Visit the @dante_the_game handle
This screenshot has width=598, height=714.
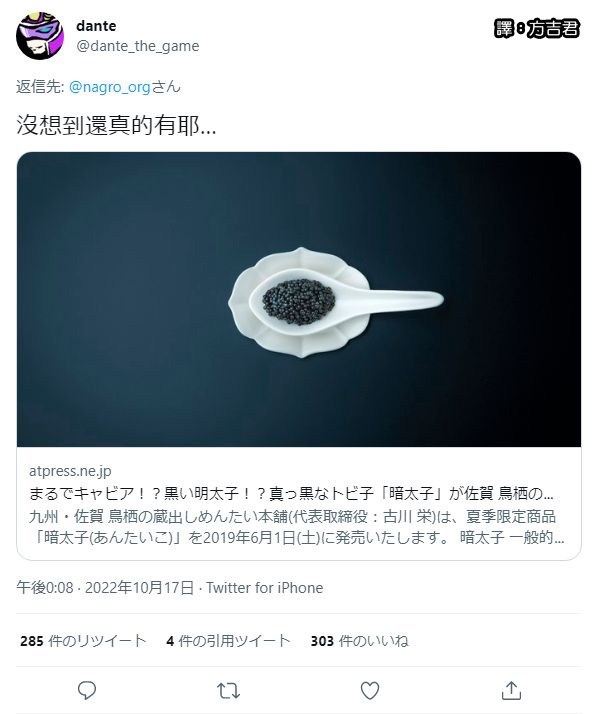coord(138,46)
